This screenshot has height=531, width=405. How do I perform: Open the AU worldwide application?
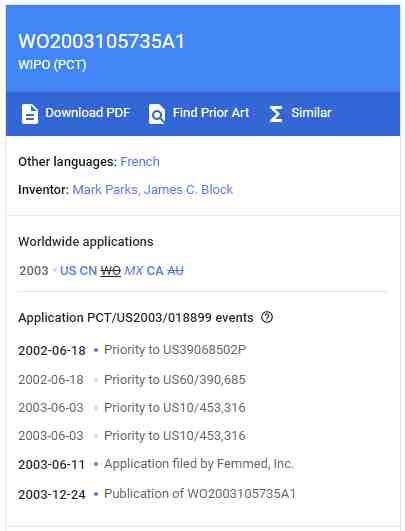coord(175,271)
